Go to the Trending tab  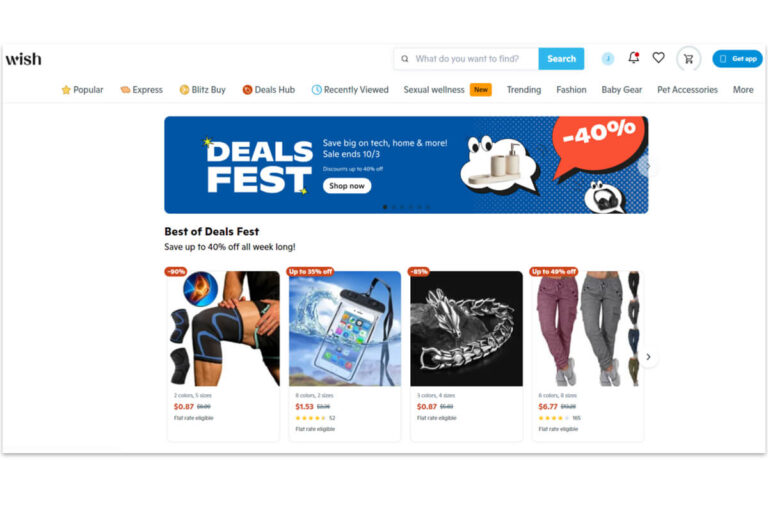[x=524, y=90]
